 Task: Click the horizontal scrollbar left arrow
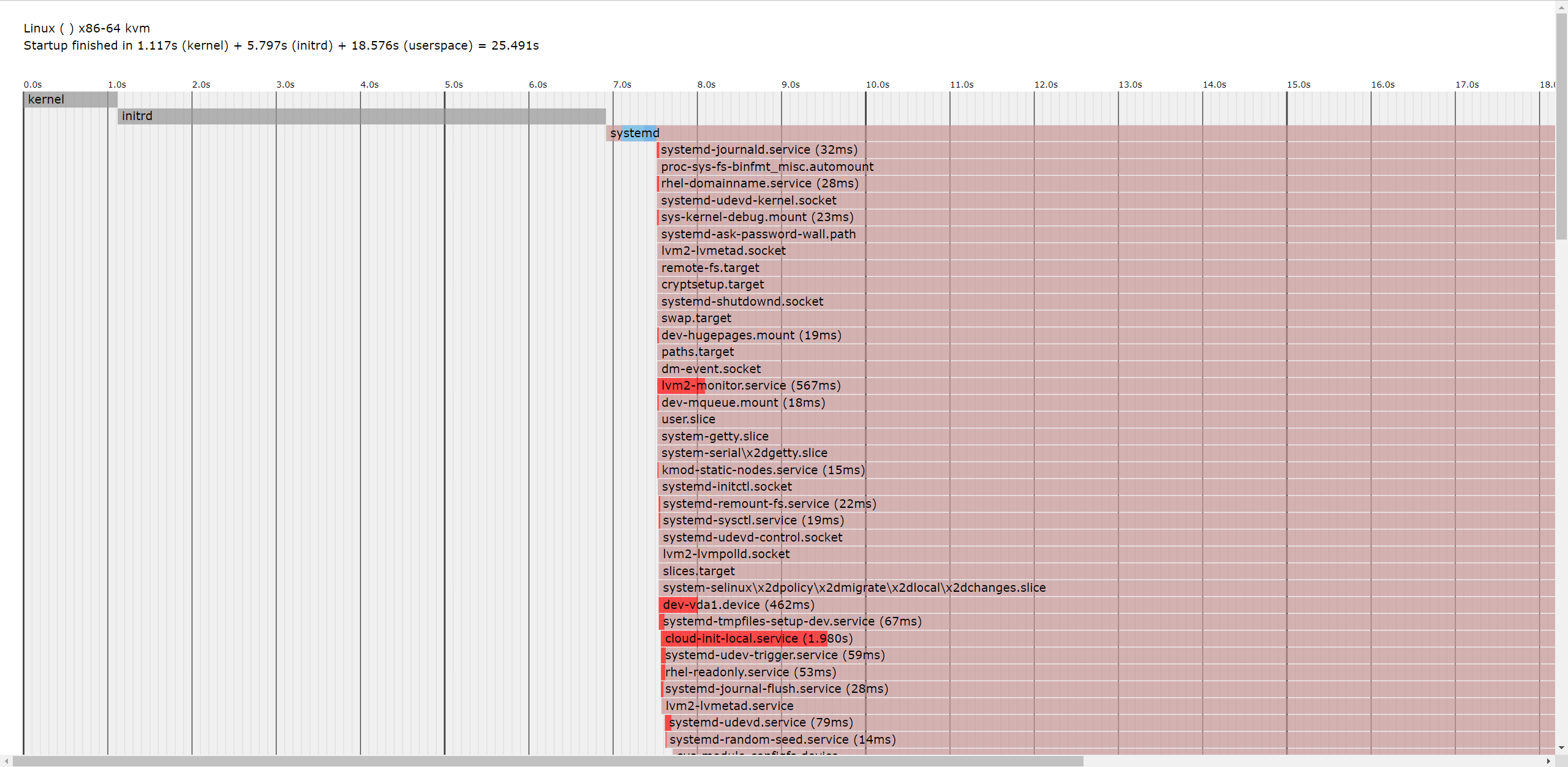coord(6,761)
